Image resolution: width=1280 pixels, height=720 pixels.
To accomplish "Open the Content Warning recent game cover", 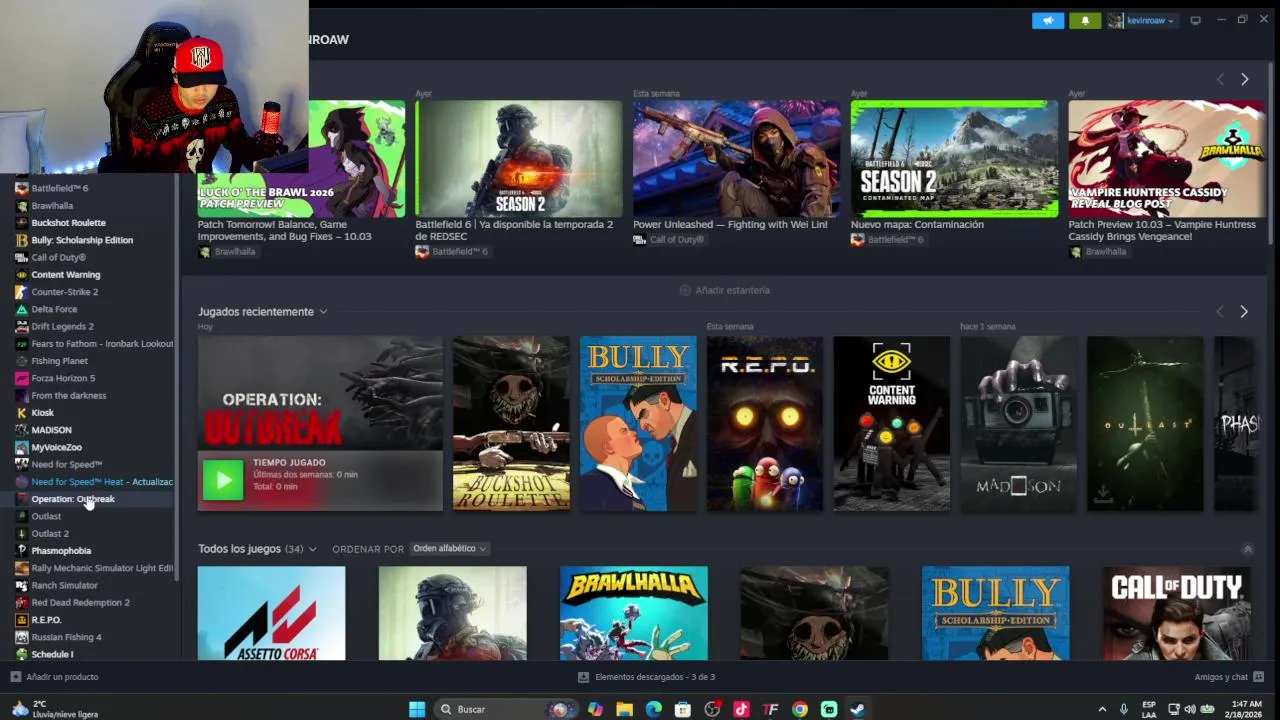I will click(x=892, y=423).
